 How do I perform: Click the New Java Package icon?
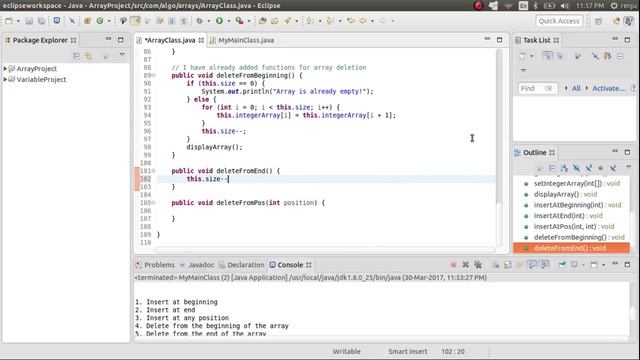tap(87, 21)
